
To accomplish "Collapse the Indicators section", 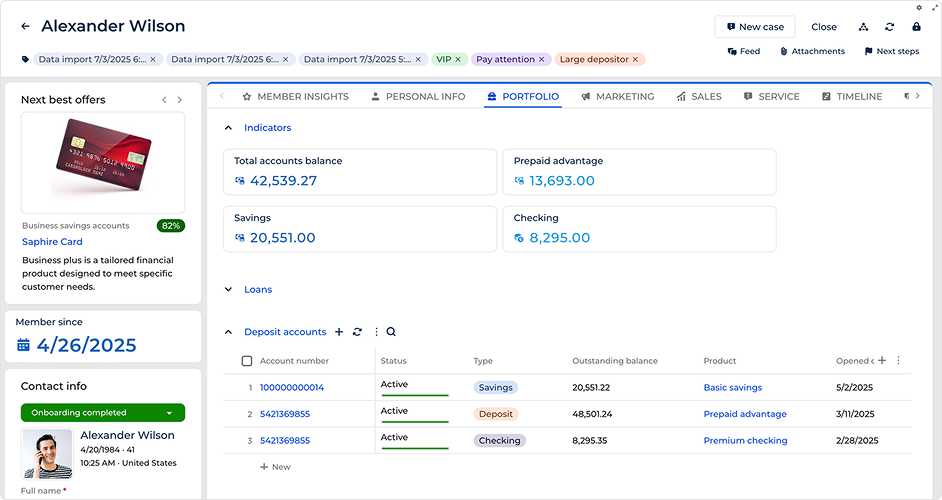I will click(228, 128).
